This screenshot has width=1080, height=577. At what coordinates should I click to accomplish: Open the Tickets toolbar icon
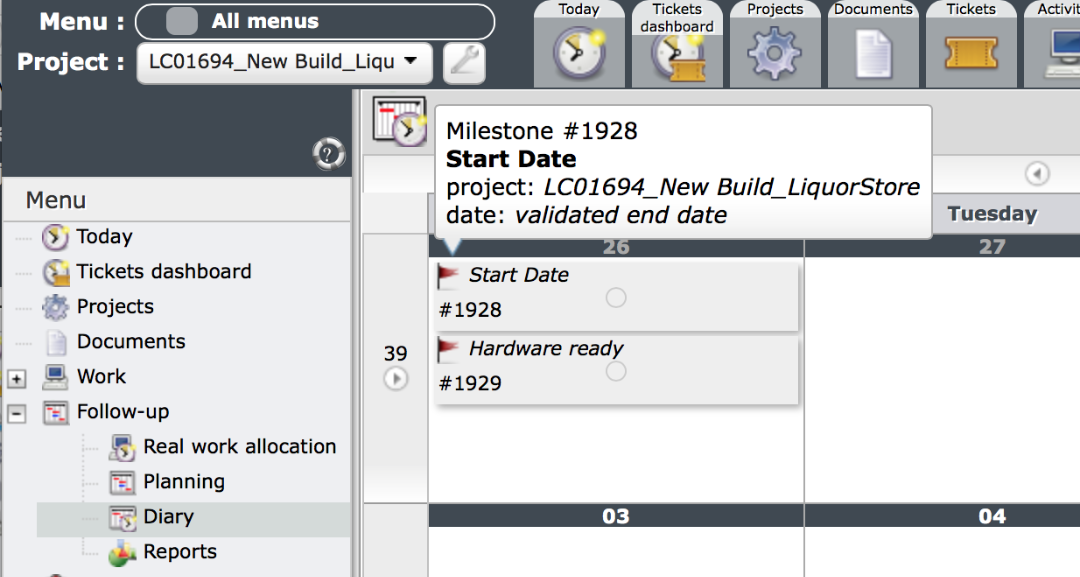coord(971,53)
